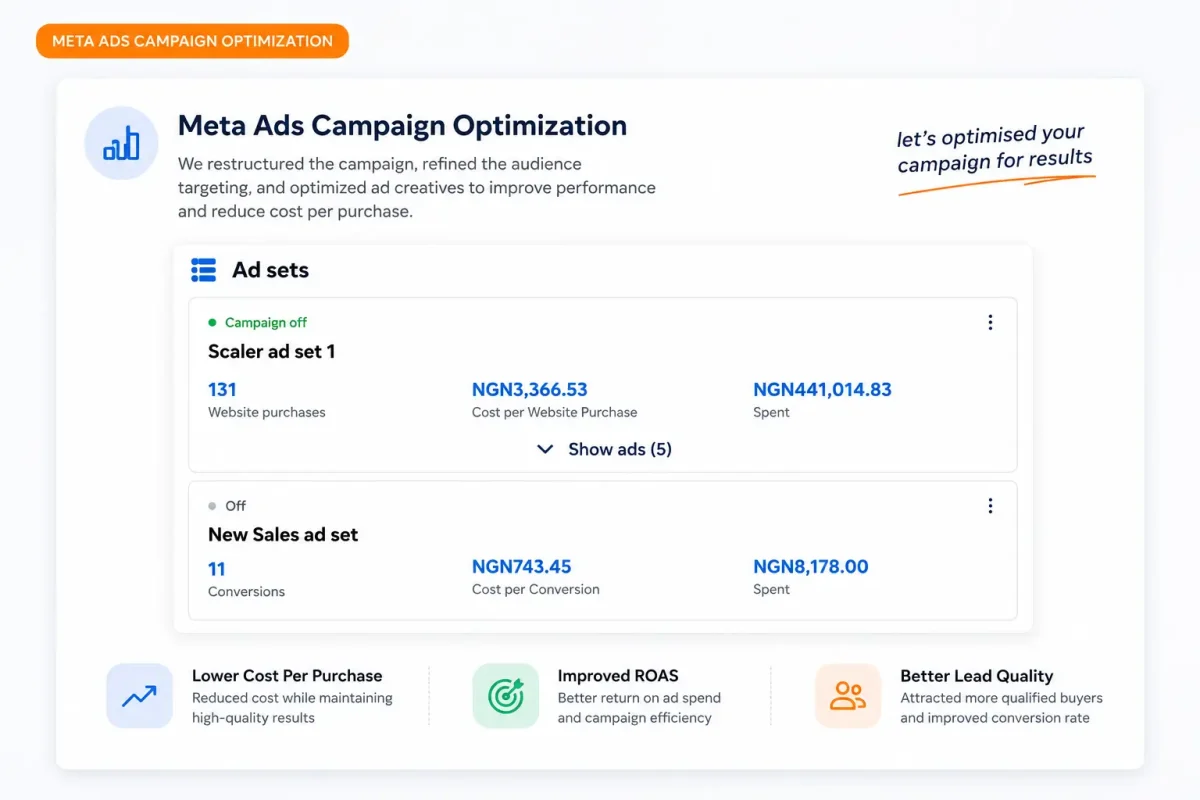This screenshot has width=1200, height=800.
Task: Click the Ad sets list icon
Action: click(204, 270)
